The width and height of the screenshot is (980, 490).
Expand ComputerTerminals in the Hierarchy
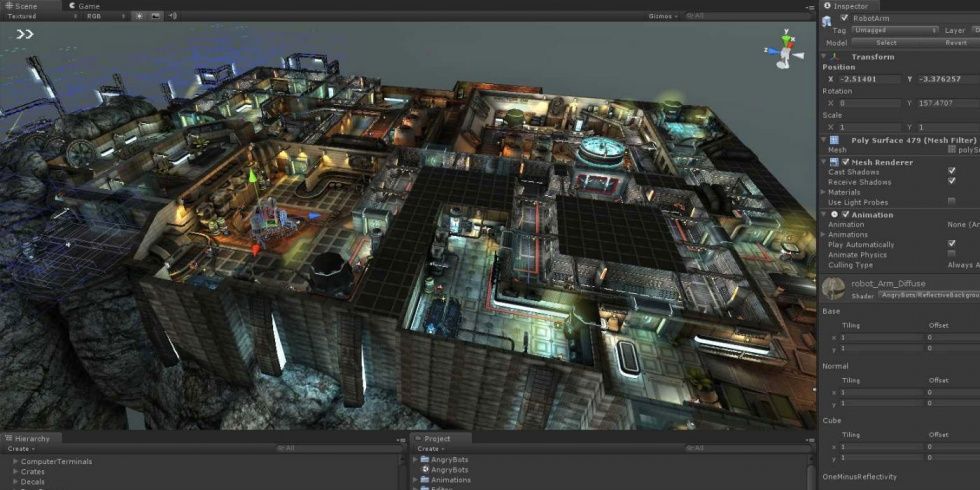16,461
